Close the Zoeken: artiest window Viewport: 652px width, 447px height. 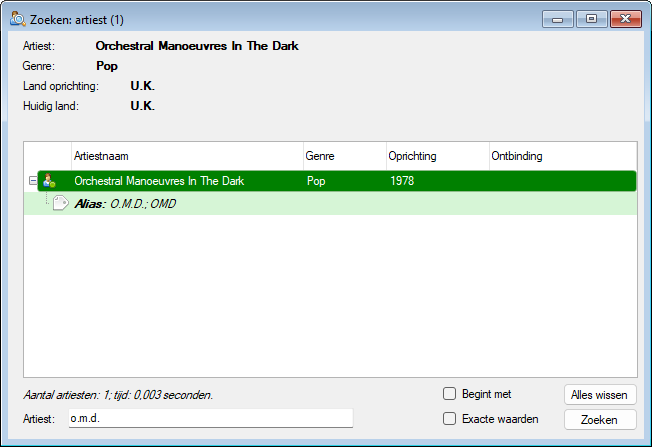pyautogui.click(x=625, y=19)
